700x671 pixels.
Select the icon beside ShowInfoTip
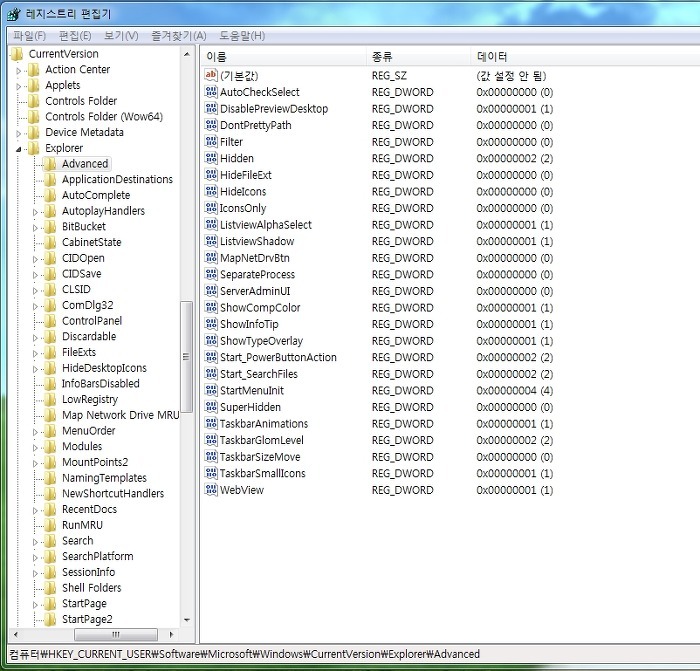click(211, 324)
